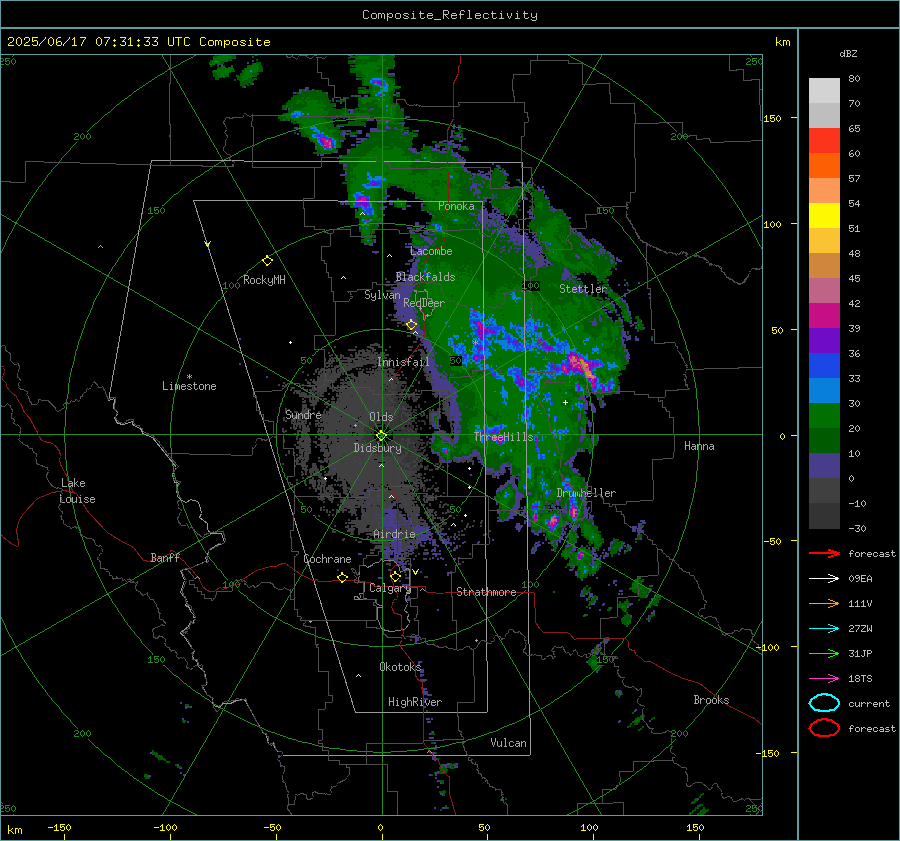Select the bright green swatch between 30 and 20 dBZ
This screenshot has height=841, width=900.
click(x=824, y=416)
